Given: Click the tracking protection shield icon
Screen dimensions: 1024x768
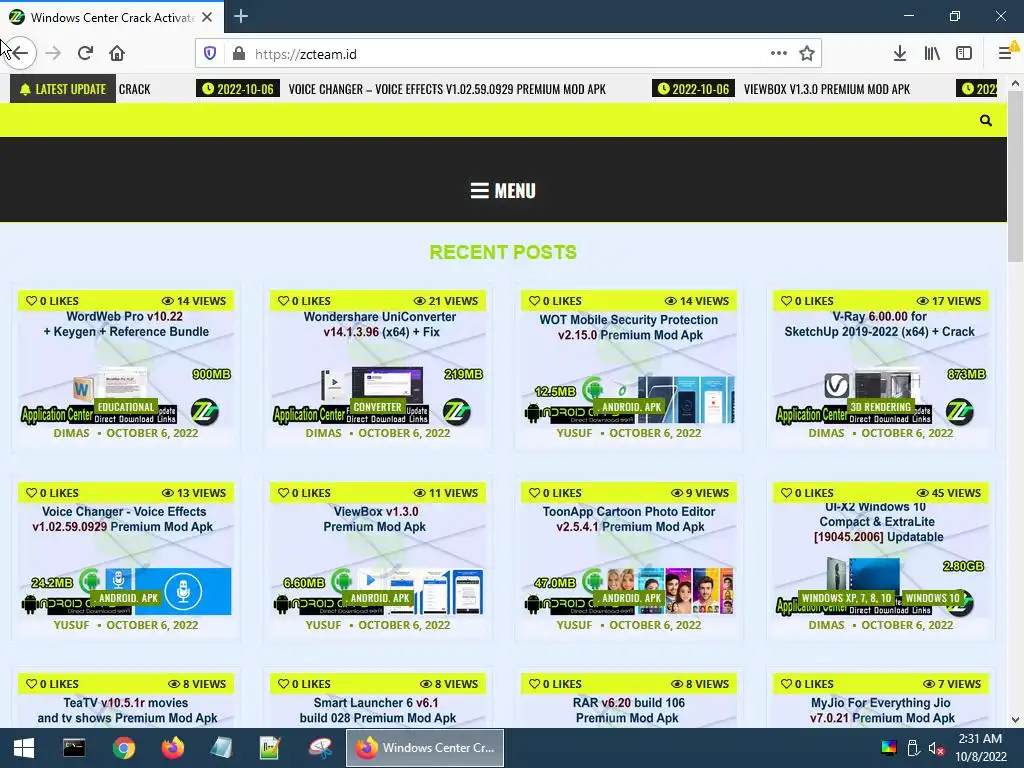Looking at the screenshot, I should 210,54.
